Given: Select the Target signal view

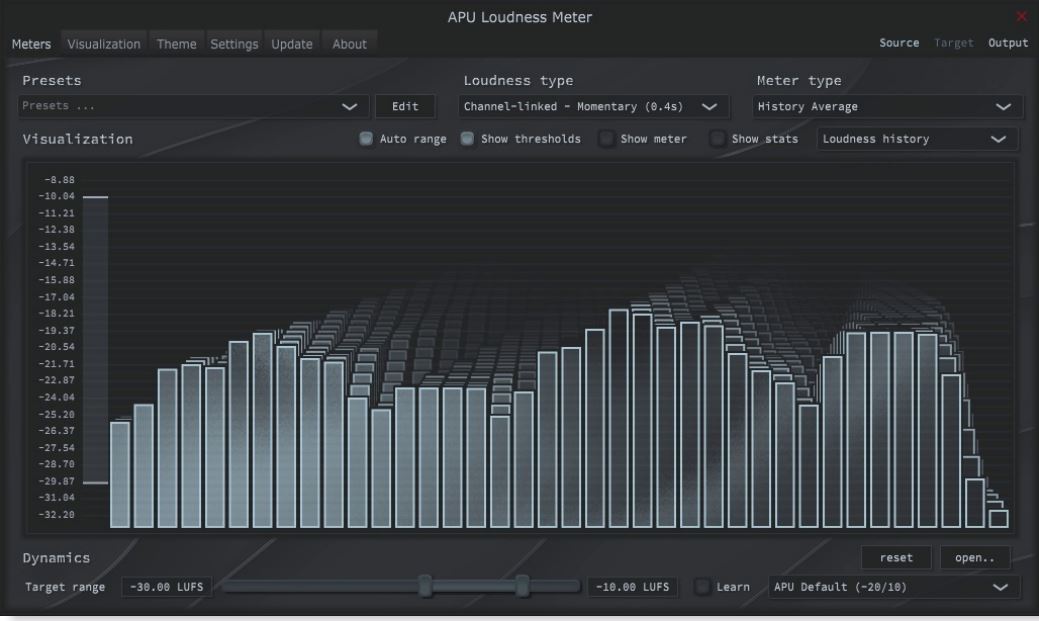Looking at the screenshot, I should click(x=954, y=42).
